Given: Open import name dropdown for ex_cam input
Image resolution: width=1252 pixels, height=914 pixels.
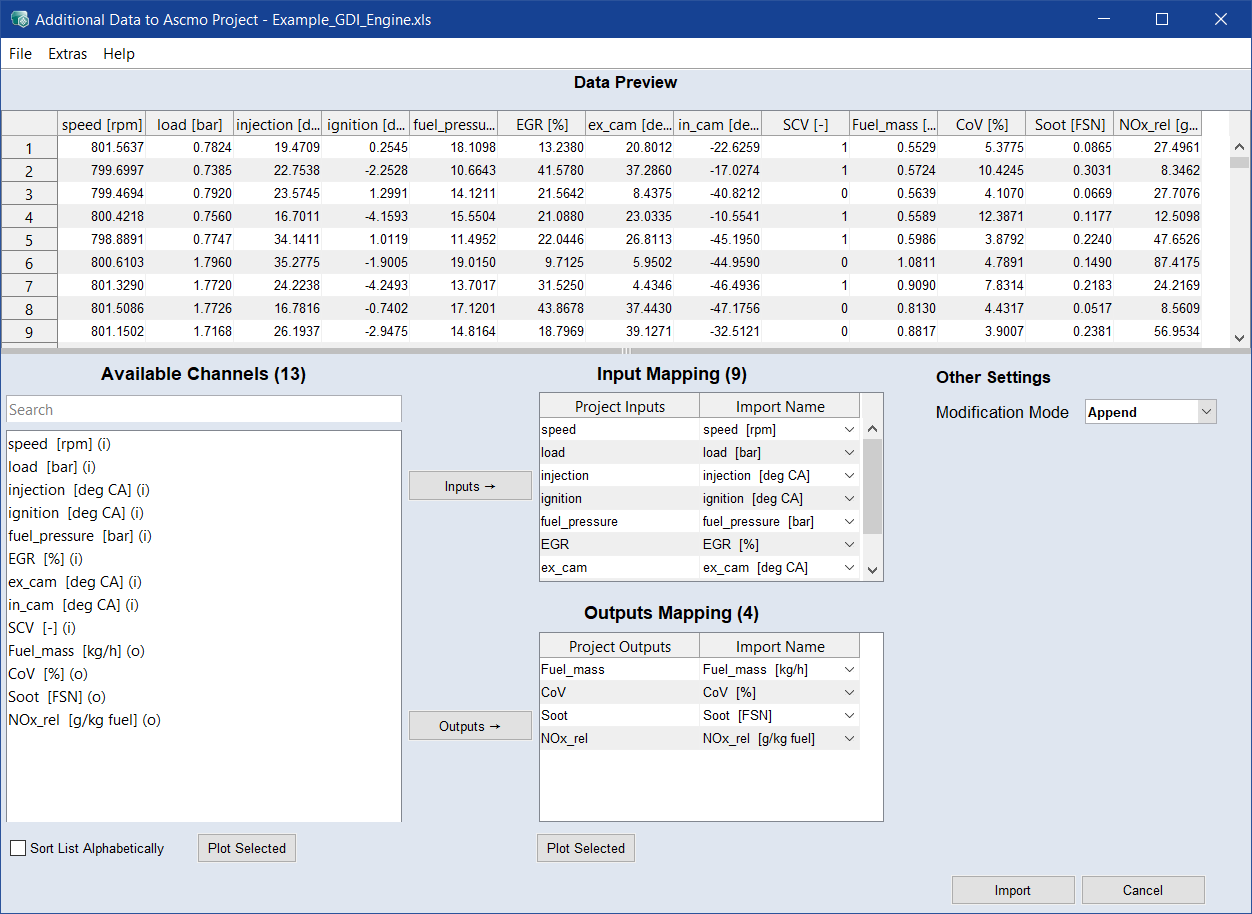Looking at the screenshot, I should coord(849,567).
